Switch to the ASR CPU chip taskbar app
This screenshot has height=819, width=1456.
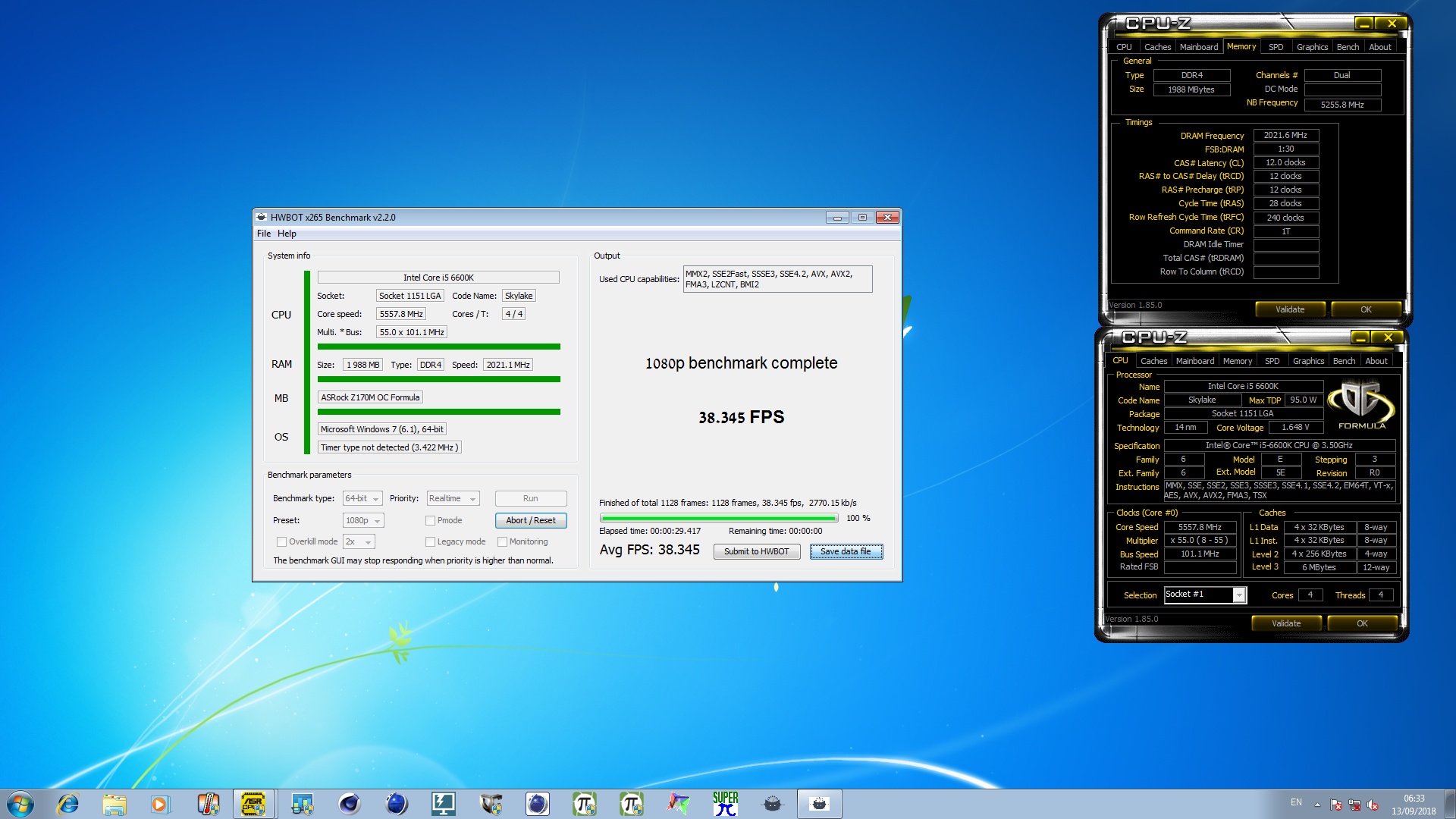click(x=254, y=804)
